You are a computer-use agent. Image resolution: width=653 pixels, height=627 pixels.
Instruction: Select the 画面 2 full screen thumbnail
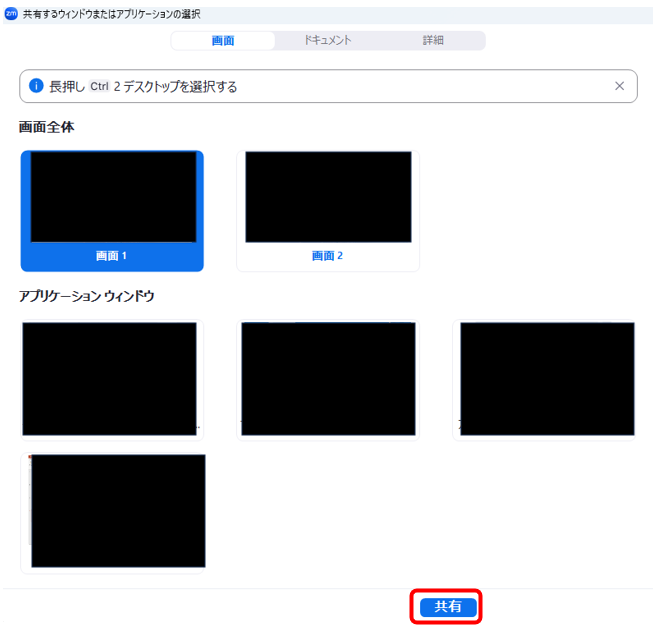click(x=328, y=211)
